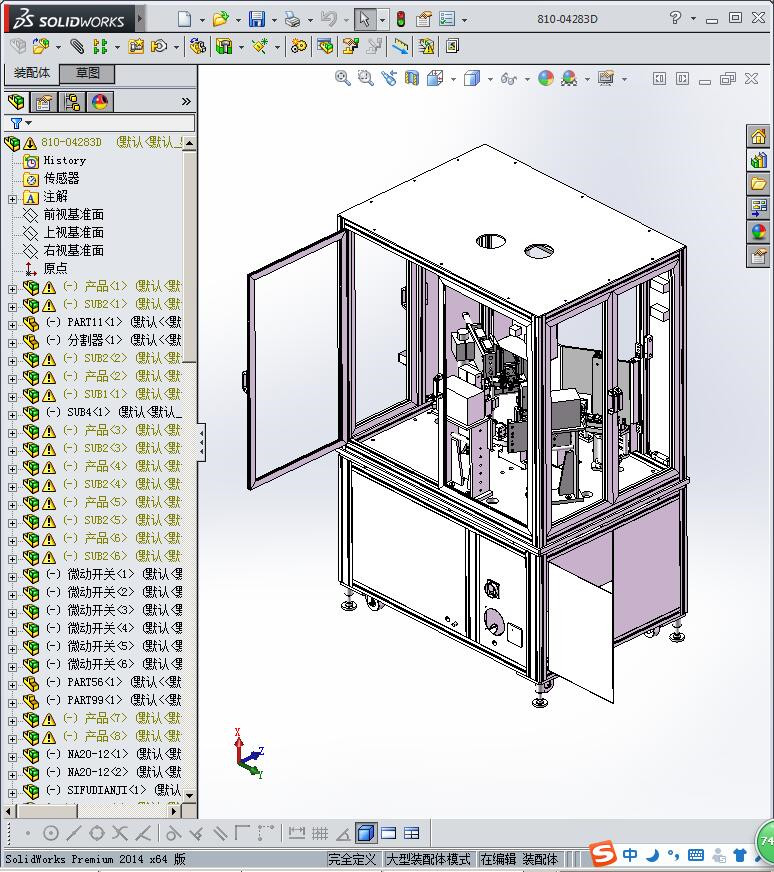This screenshot has height=872, width=774.
Task: Expand the 注解 tree node
Action: pyautogui.click(x=12, y=199)
